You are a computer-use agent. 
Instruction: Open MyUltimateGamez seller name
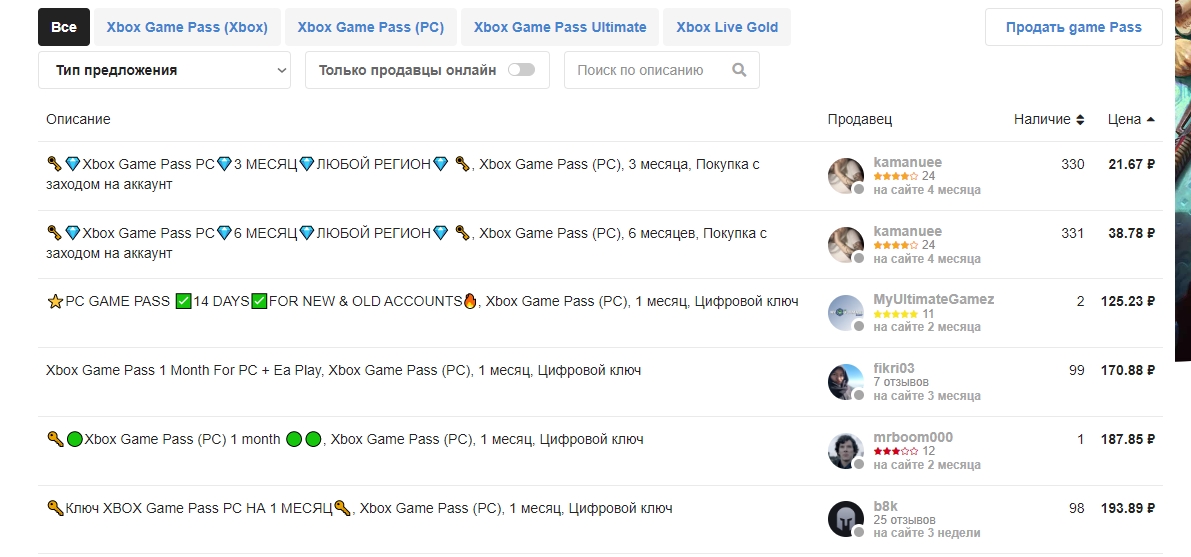934,299
